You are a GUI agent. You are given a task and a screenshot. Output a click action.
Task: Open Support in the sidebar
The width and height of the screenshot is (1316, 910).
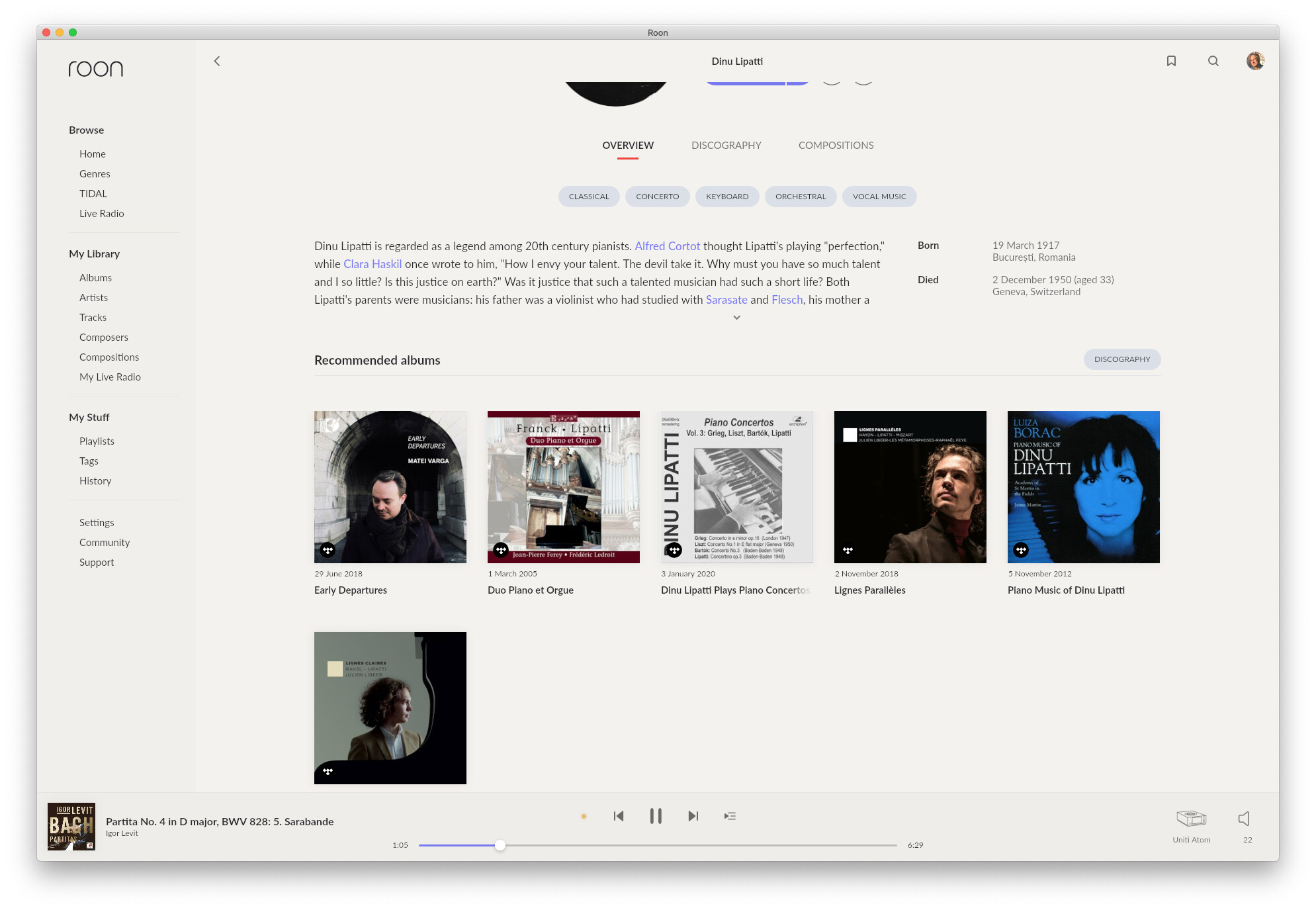click(x=97, y=563)
